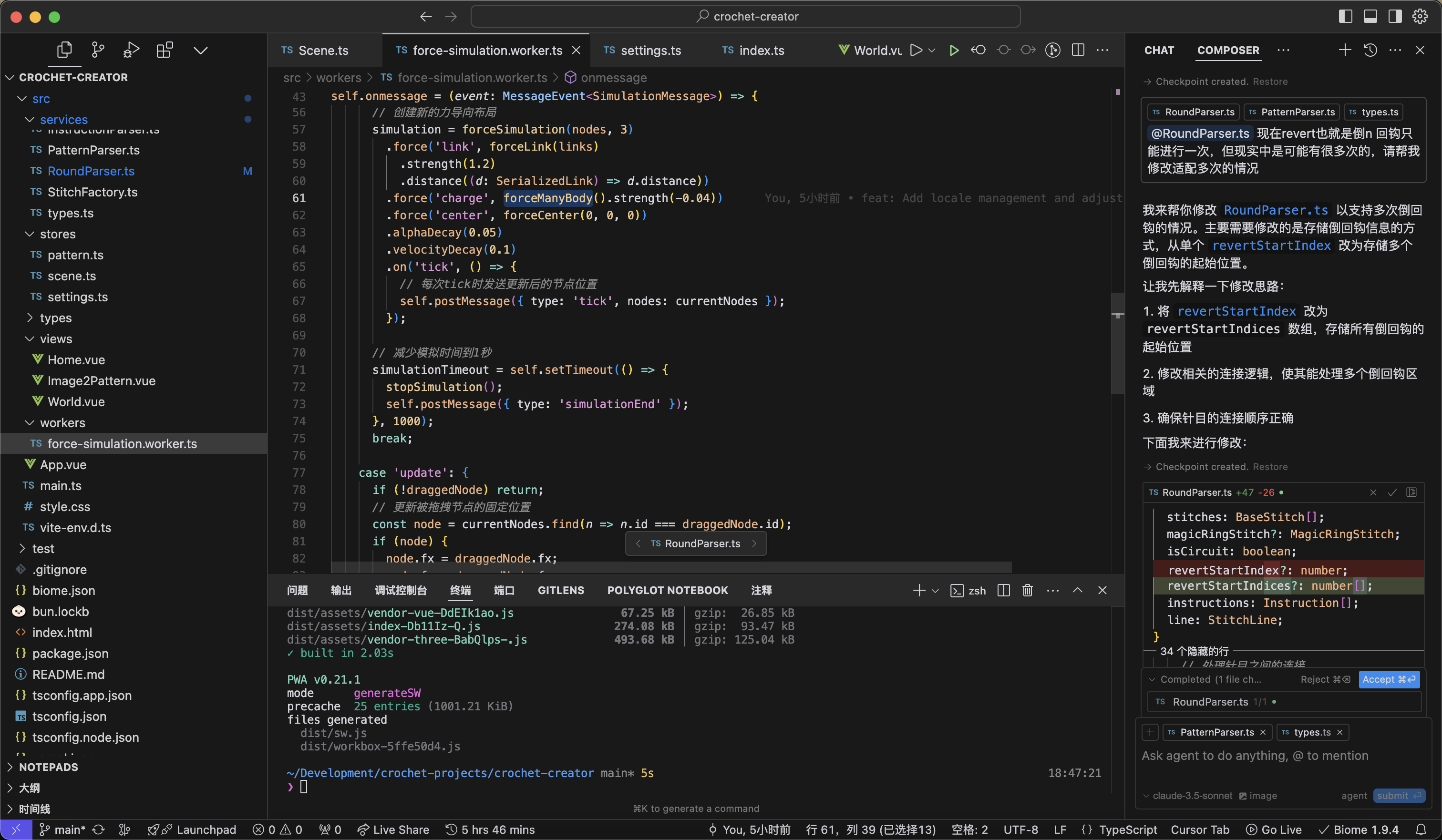Switch to the GITLENS panel tab

coord(561,590)
